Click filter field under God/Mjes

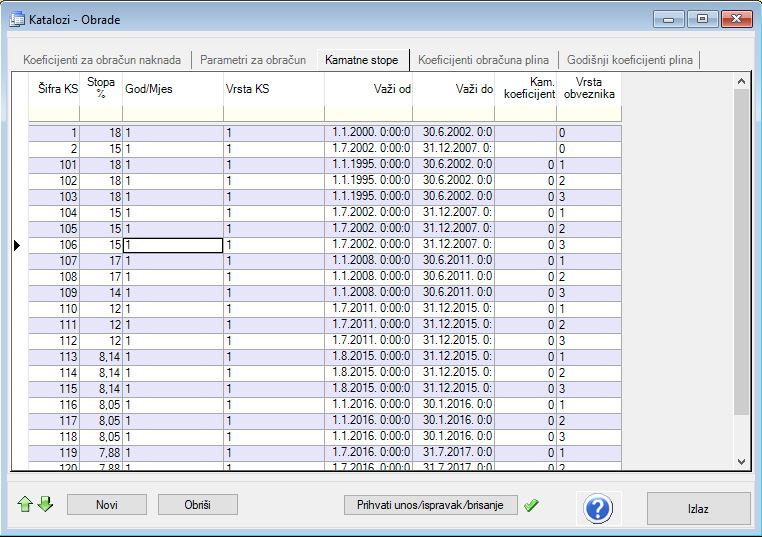tap(173, 114)
